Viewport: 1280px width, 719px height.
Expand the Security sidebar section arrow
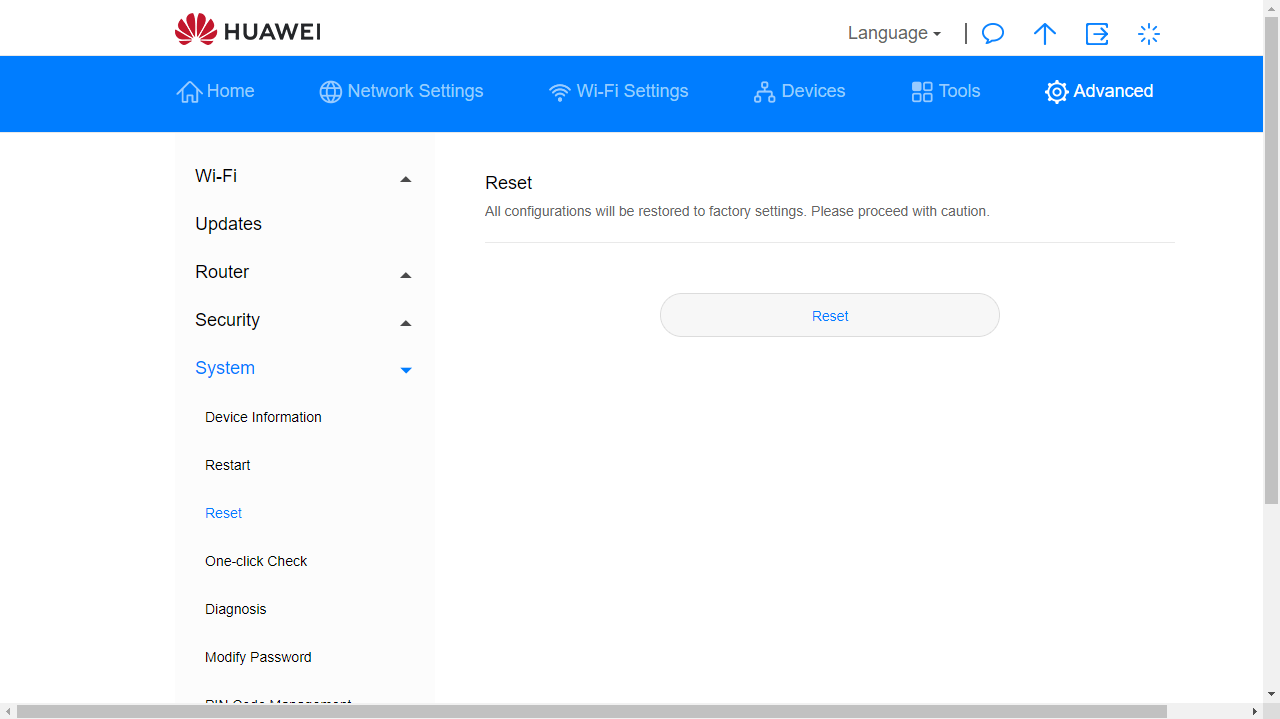click(x=405, y=323)
